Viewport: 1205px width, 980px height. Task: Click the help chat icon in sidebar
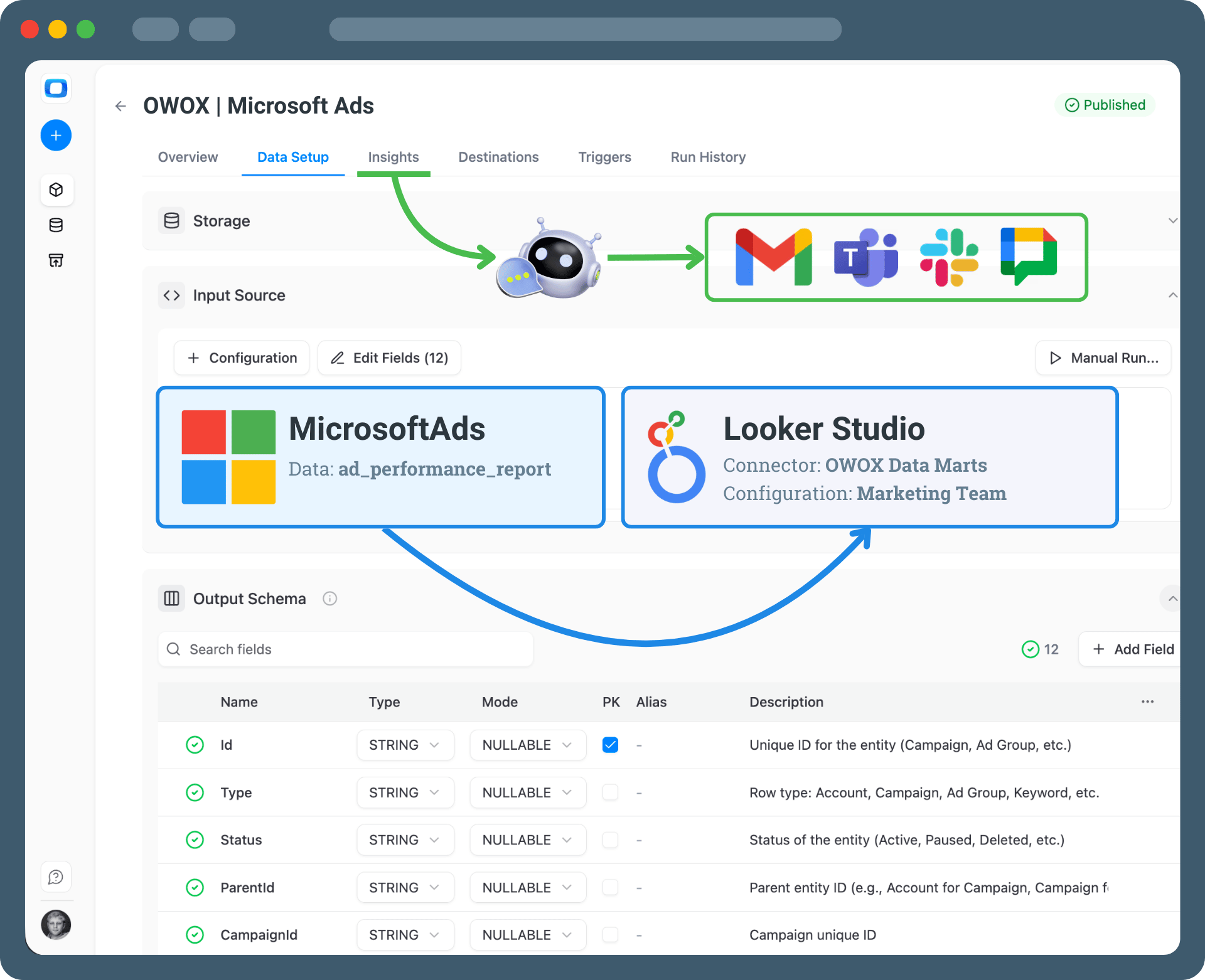[56, 876]
